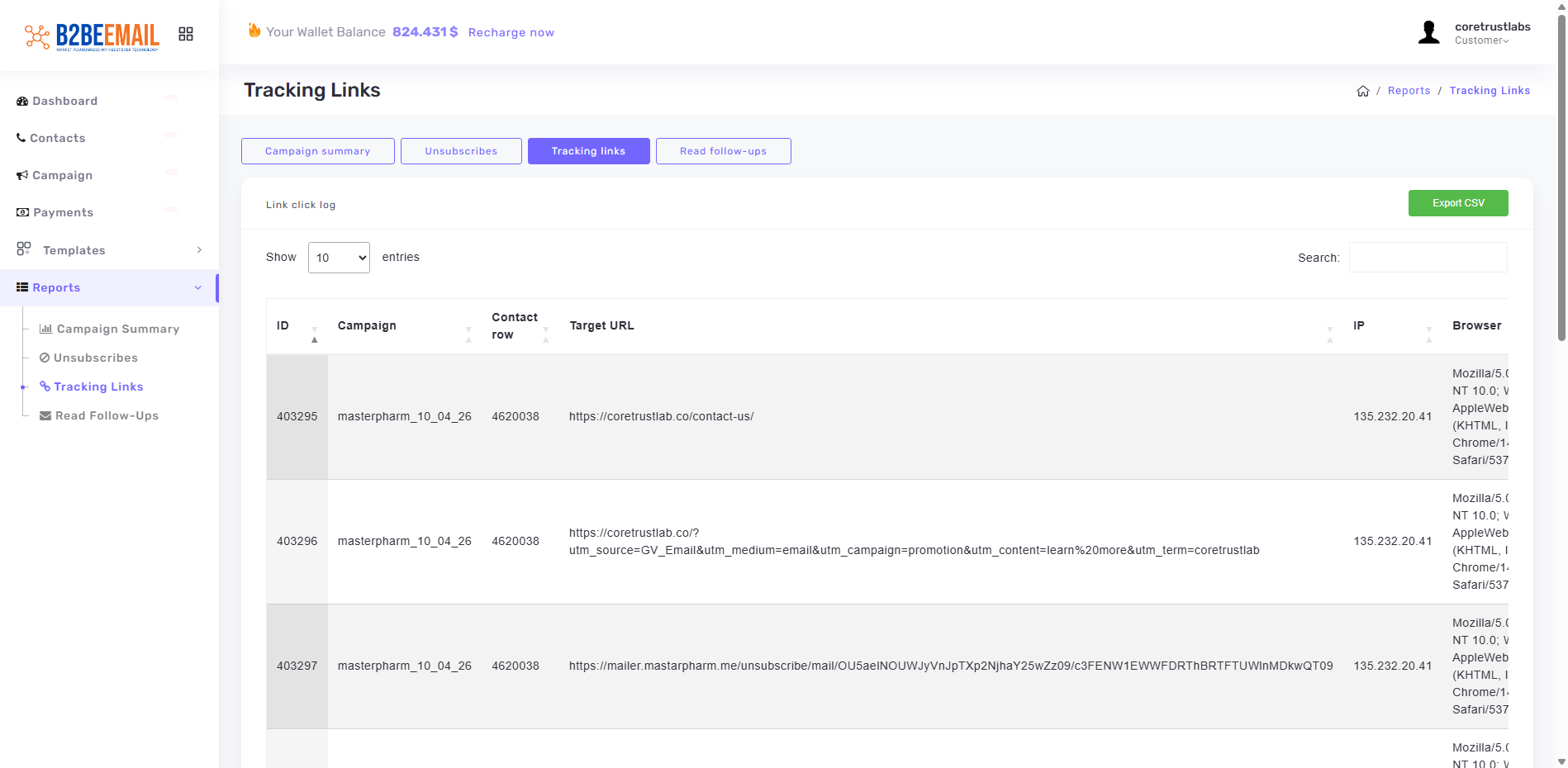Go to home via breadcrumb house icon
This screenshot has width=1568, height=768.
pos(1362,91)
